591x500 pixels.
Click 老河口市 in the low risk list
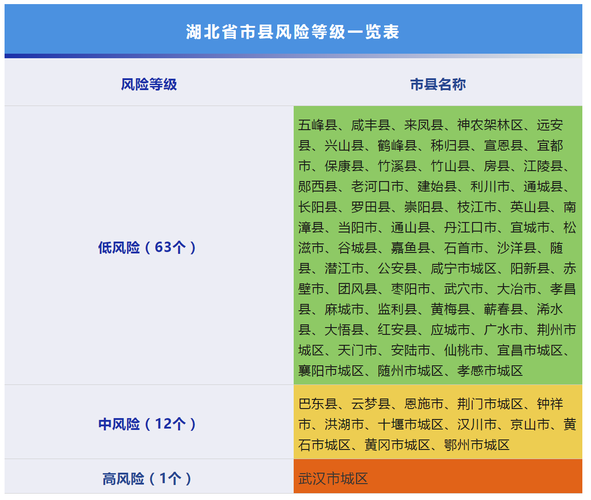pyautogui.click(x=378, y=187)
